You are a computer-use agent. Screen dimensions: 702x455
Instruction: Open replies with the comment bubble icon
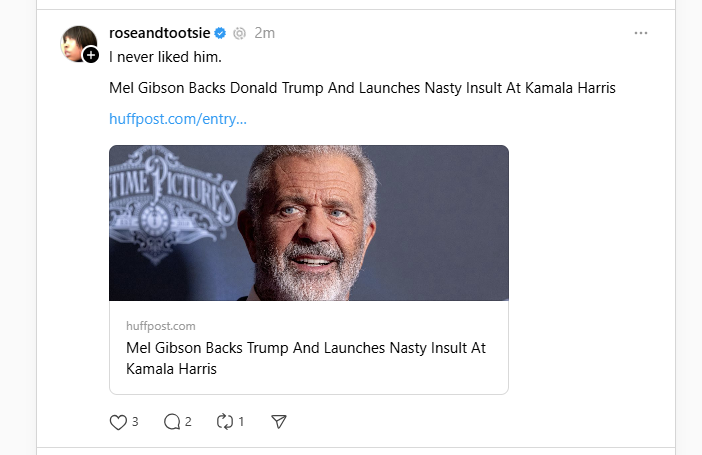coord(172,422)
